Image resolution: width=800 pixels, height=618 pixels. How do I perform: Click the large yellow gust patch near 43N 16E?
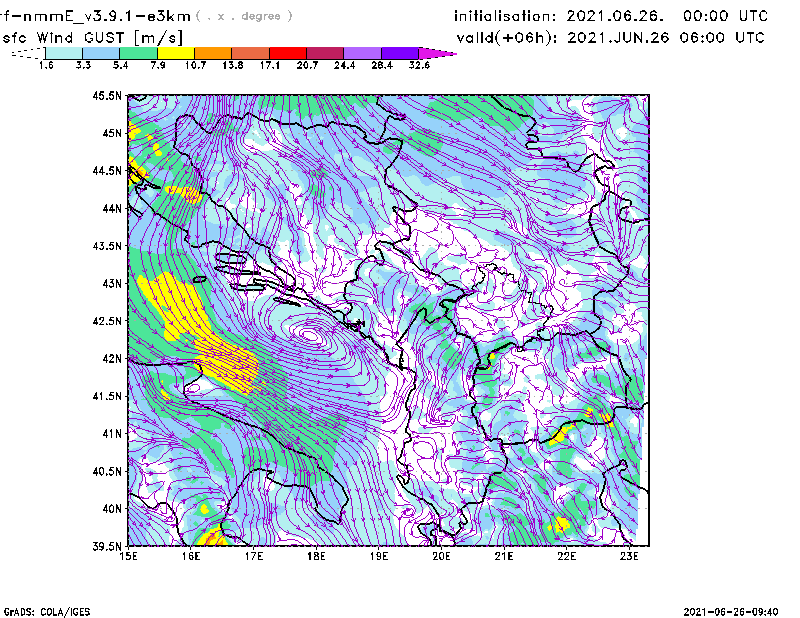pos(176,305)
